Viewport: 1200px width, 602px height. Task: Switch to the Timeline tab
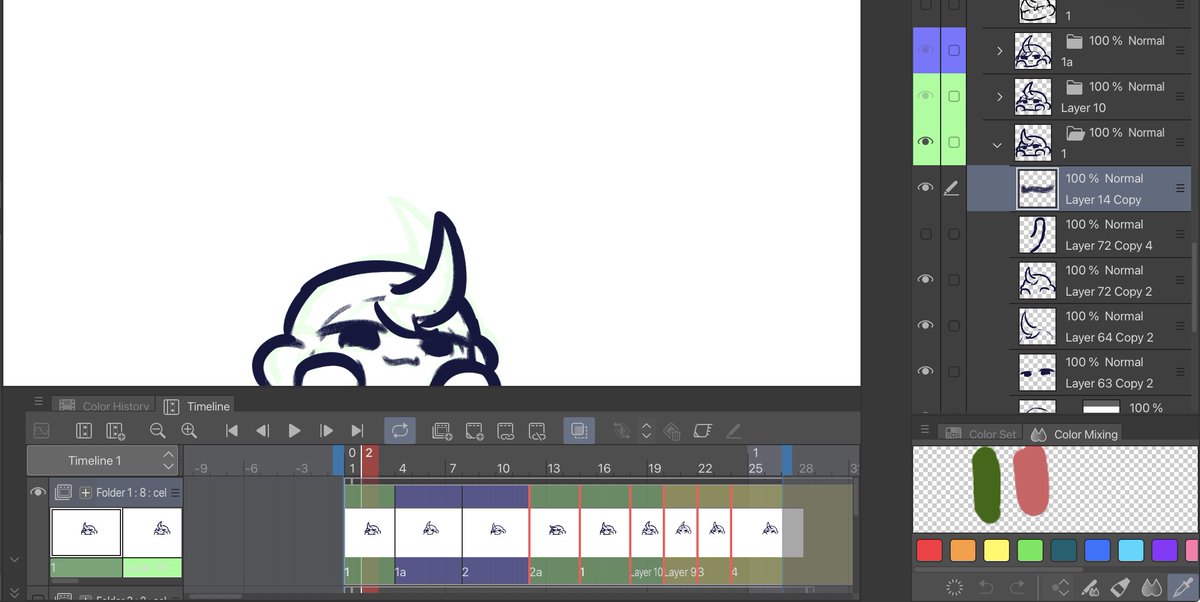coord(198,406)
